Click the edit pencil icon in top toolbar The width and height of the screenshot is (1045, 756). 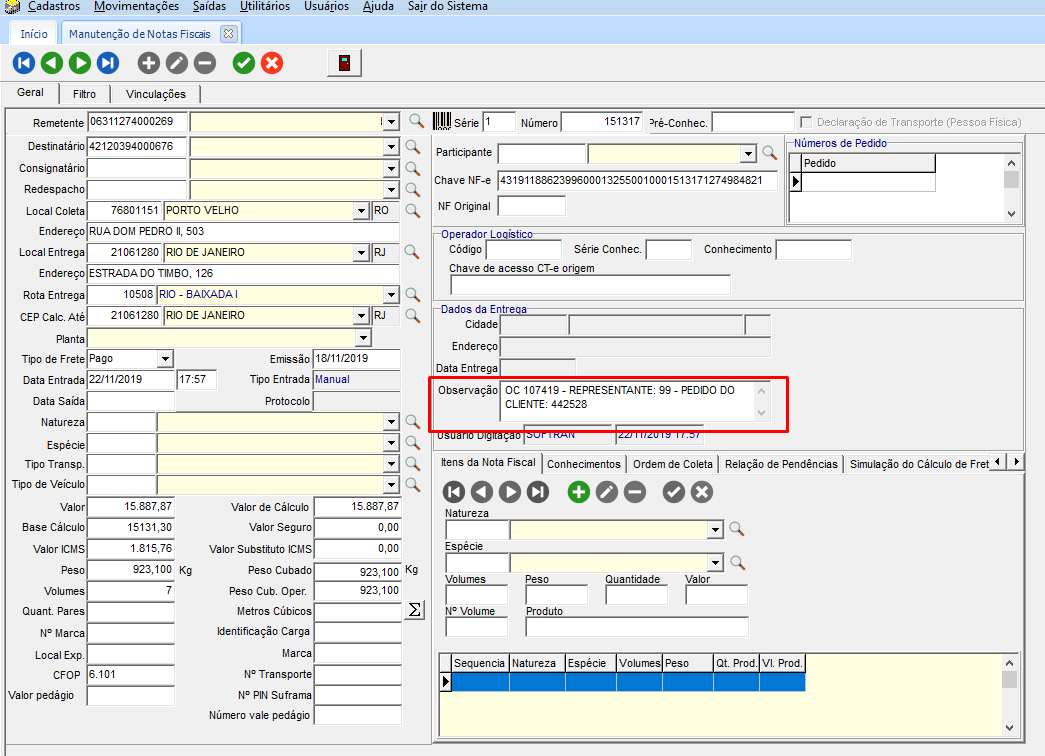[x=177, y=63]
